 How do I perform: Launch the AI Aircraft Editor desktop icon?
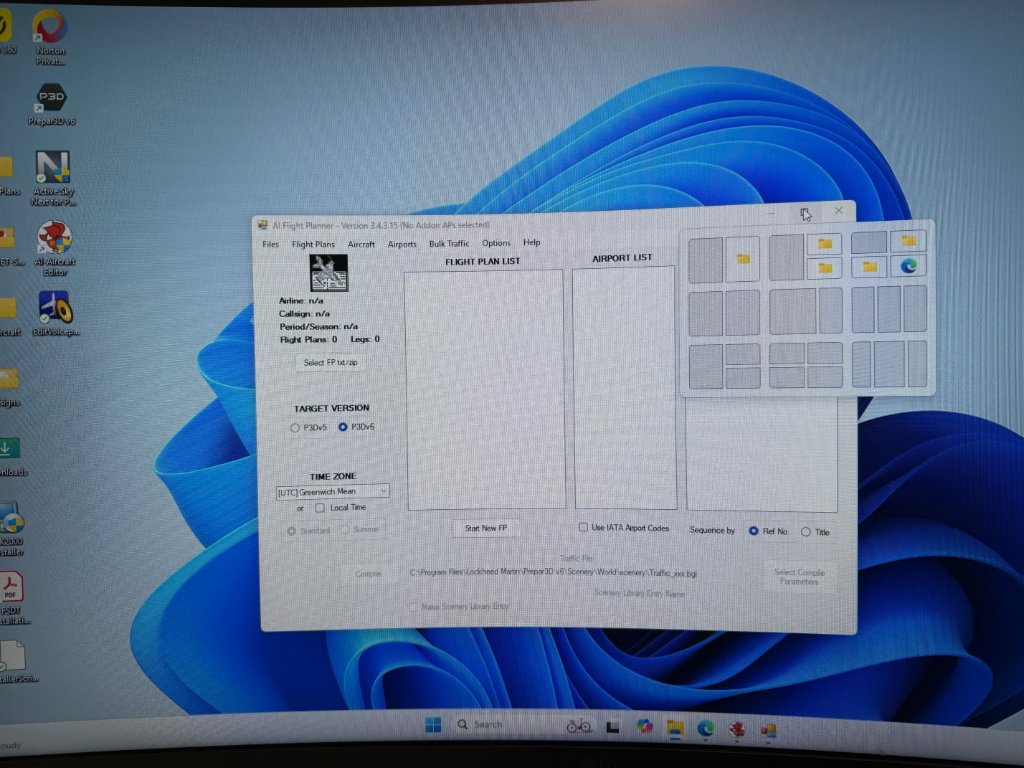point(54,239)
